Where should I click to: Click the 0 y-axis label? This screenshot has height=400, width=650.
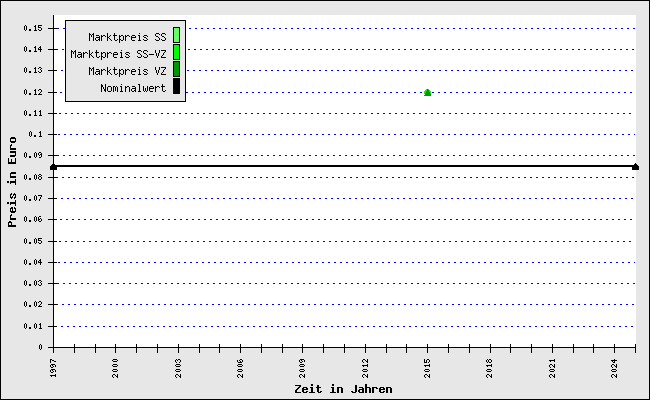(40, 347)
